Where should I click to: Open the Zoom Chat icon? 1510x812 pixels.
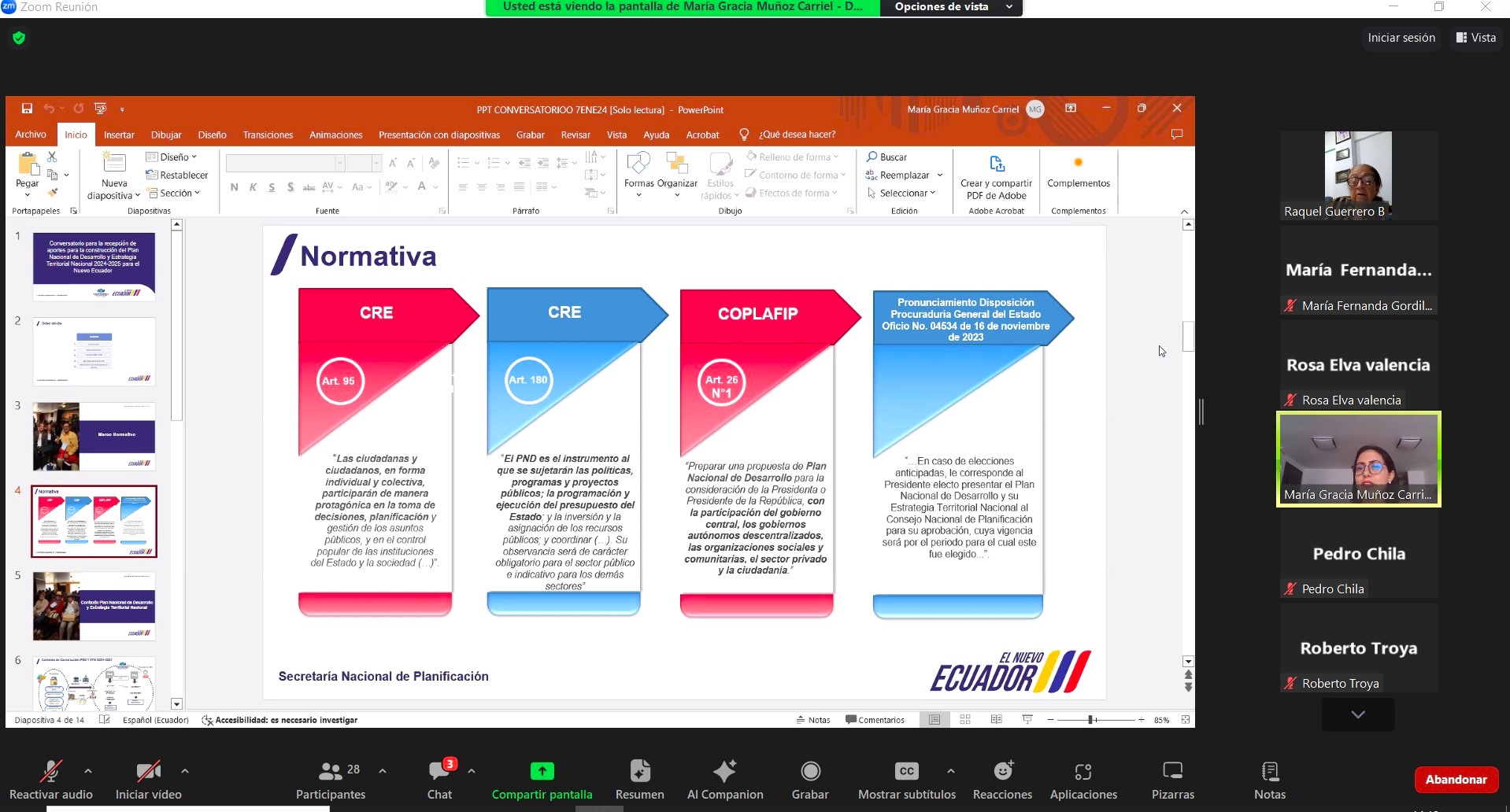click(439, 771)
